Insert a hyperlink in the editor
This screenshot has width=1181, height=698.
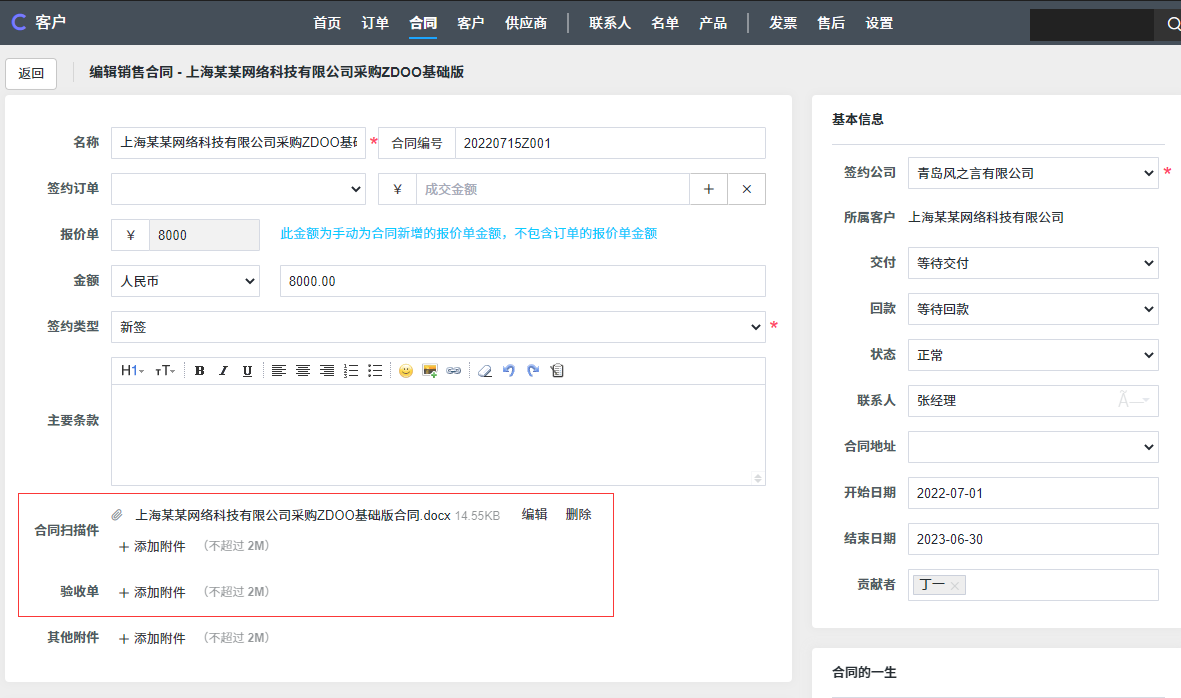point(453,370)
